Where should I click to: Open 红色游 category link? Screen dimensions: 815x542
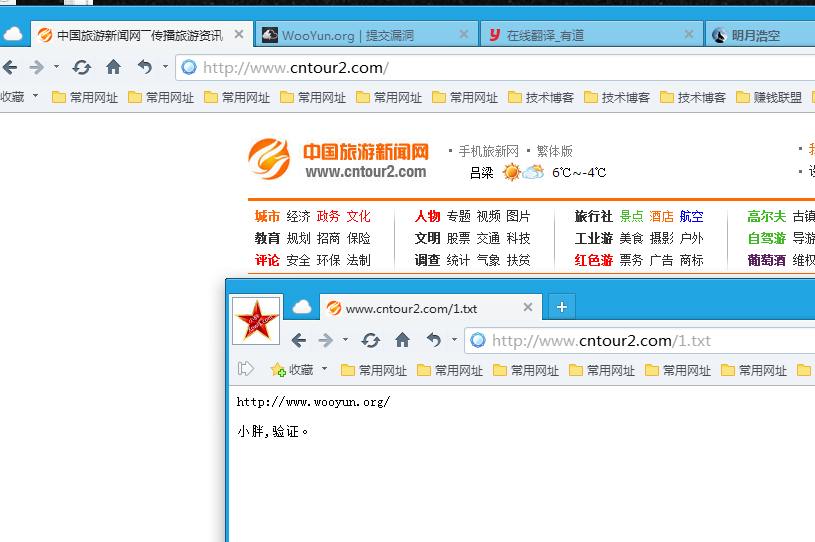[594, 260]
